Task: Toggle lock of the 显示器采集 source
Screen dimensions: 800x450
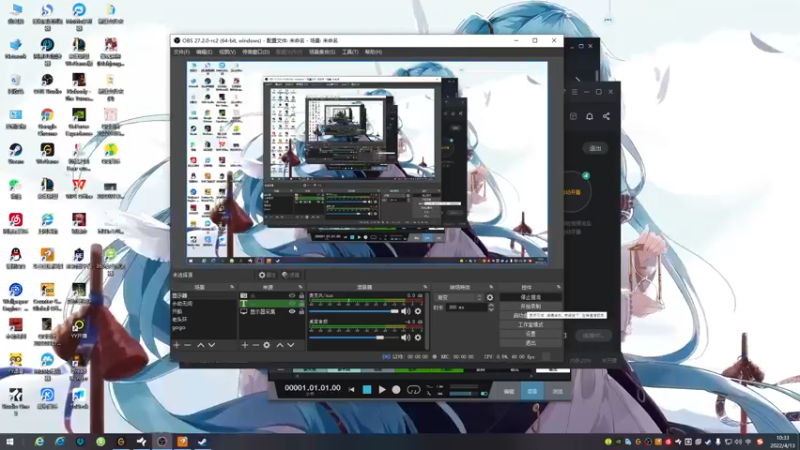Action: pos(301,312)
